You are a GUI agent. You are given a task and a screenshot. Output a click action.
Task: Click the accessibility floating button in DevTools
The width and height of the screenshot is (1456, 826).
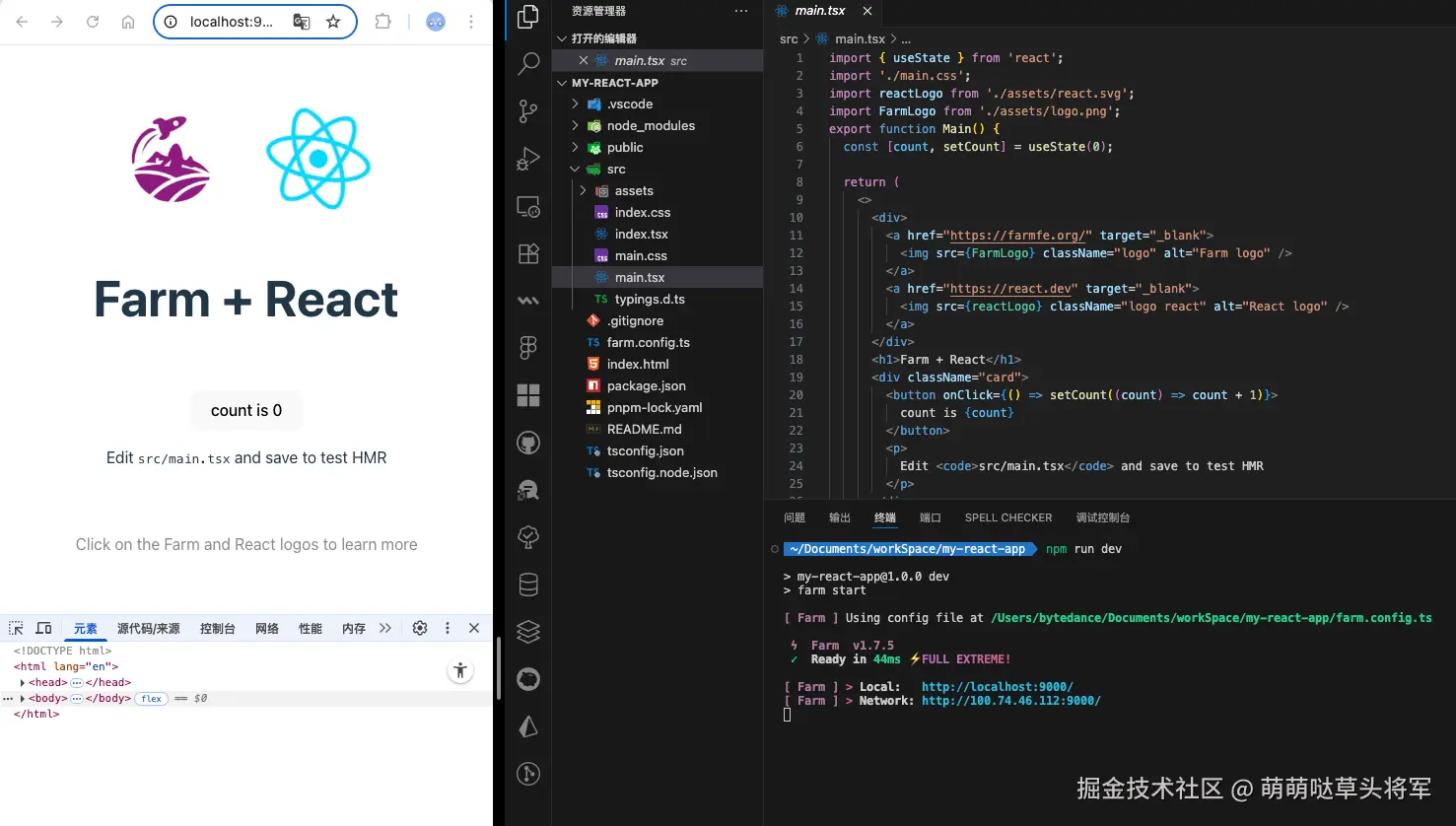coord(460,671)
